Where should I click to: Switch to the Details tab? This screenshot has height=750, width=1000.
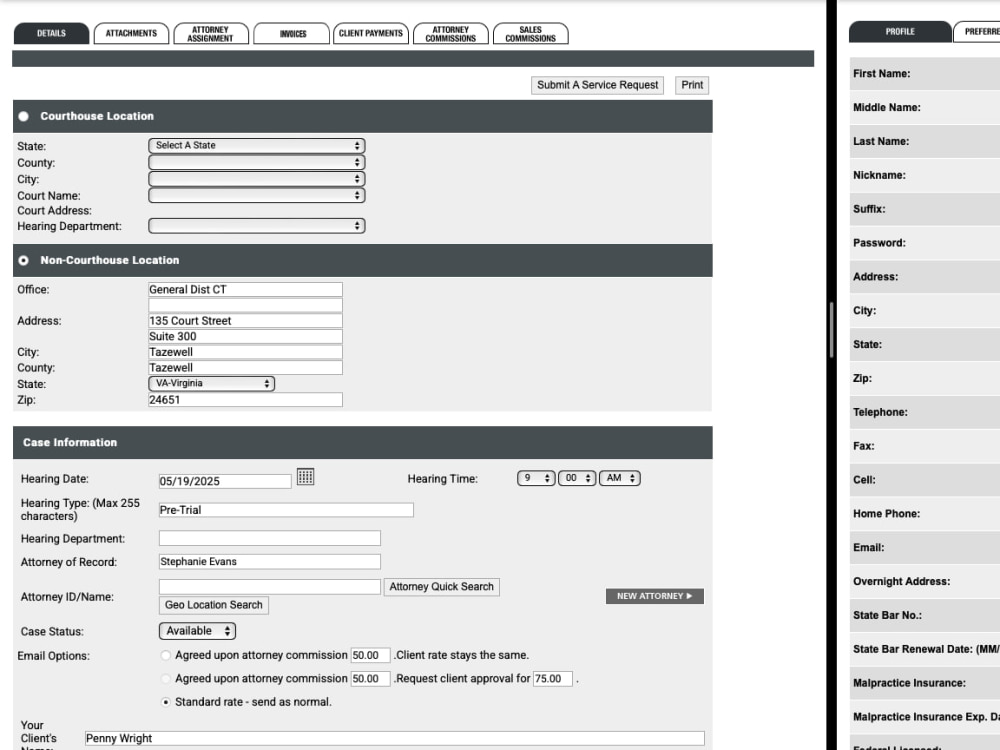(x=51, y=33)
